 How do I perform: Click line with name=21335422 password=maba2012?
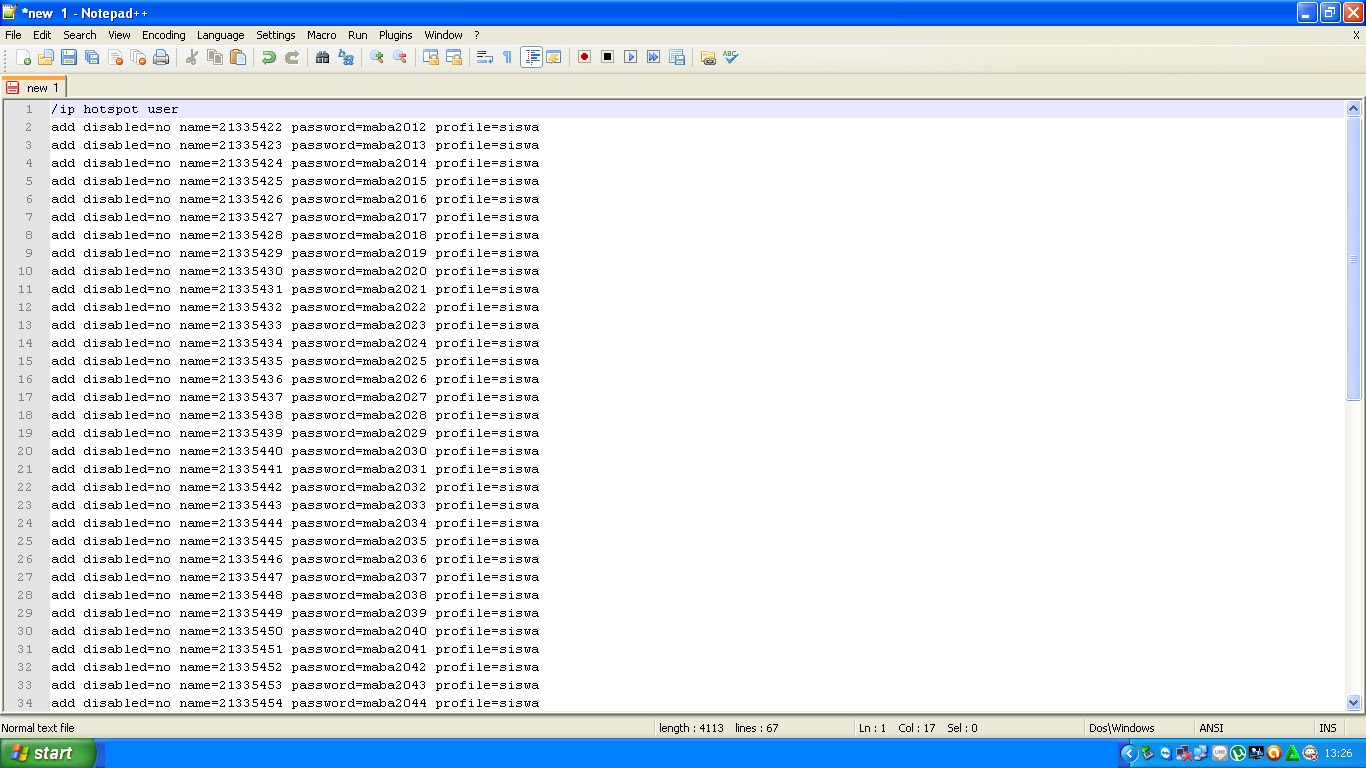pyautogui.click(x=295, y=127)
